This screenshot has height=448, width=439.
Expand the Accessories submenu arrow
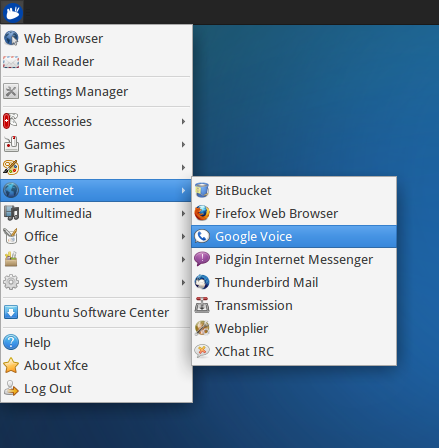[183, 122]
